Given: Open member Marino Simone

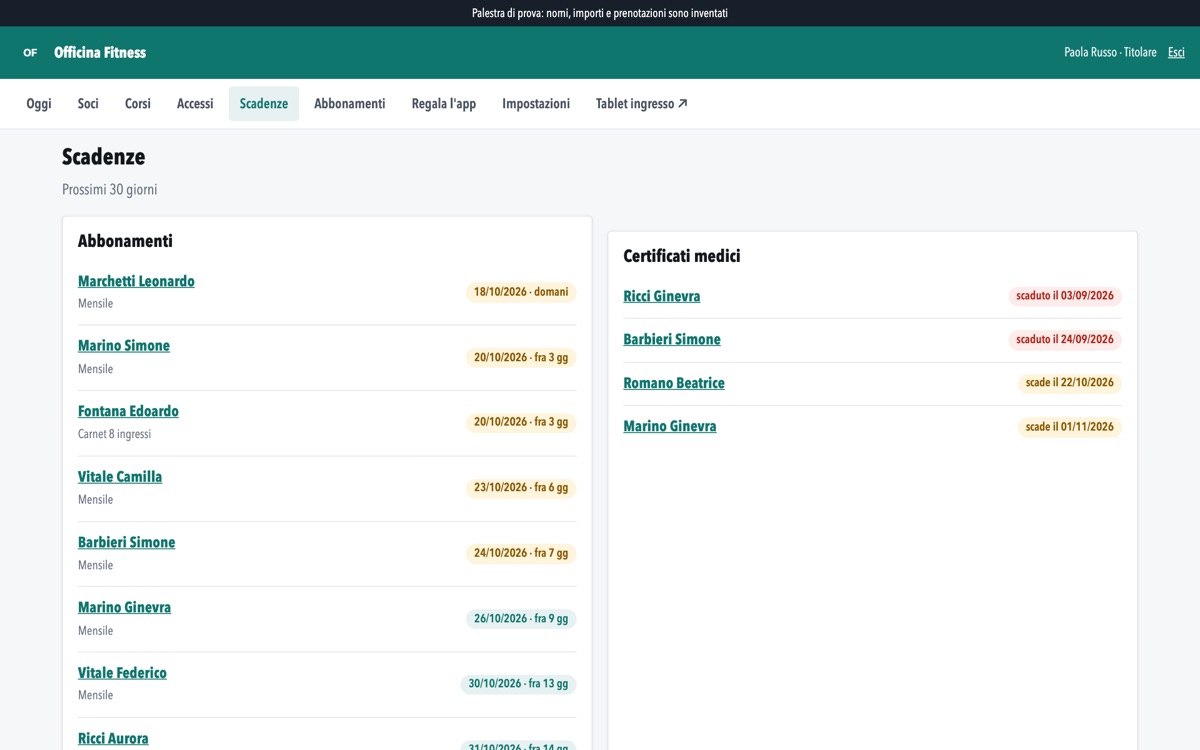Looking at the screenshot, I should (124, 346).
